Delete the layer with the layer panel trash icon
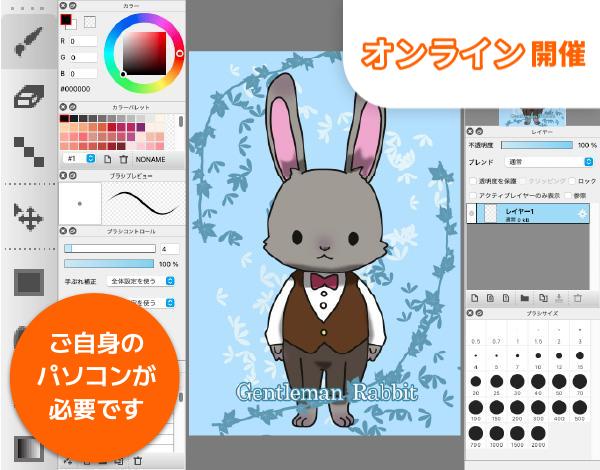This screenshot has width=600, height=470. click(578, 298)
